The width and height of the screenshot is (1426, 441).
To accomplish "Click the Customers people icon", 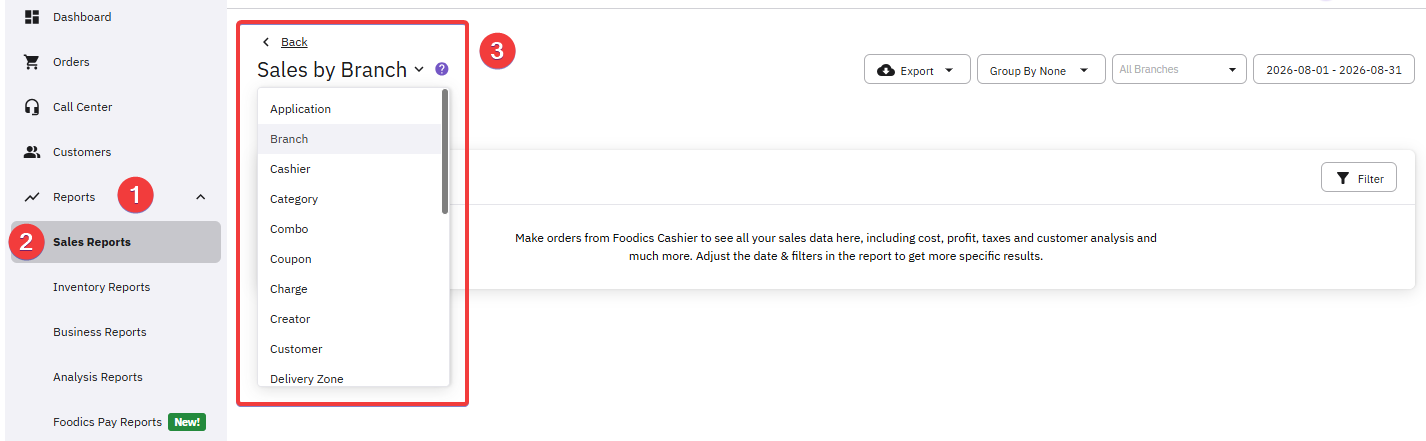I will pyautogui.click(x=31, y=152).
